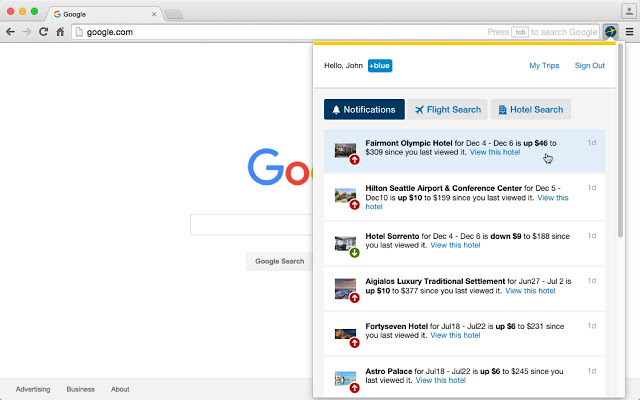Viewport: 640px width, 400px height.
Task: Click the Aigialos Luxury Traditional Settlement name
Action: 435,281
